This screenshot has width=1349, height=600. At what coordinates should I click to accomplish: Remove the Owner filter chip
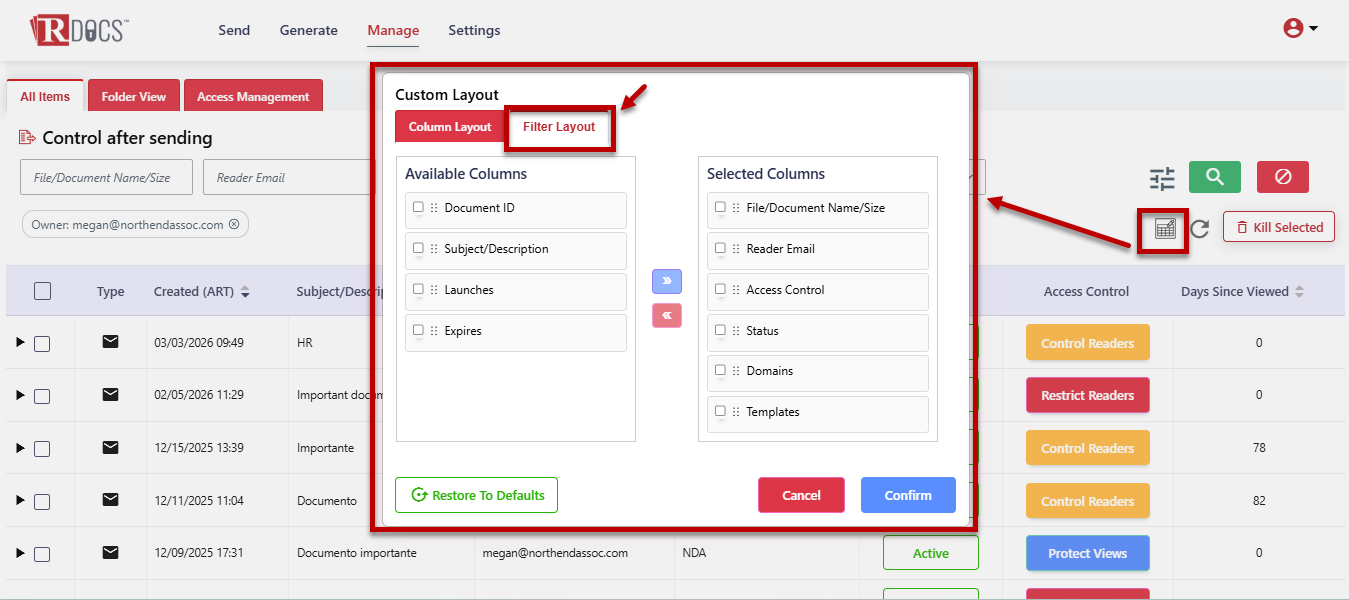click(234, 225)
